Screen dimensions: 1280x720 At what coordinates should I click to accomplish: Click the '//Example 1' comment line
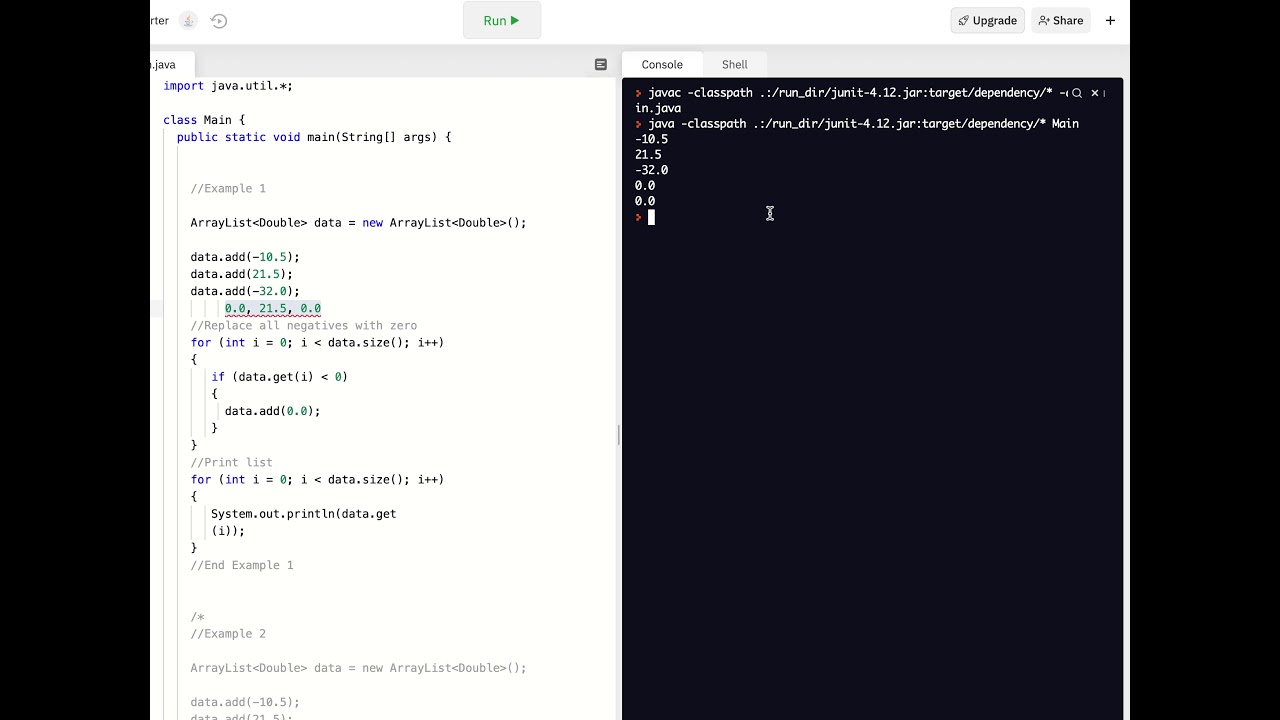[228, 188]
